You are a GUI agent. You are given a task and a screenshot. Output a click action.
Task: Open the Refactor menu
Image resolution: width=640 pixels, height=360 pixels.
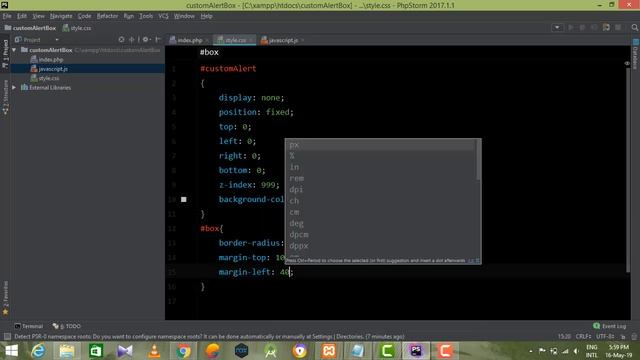107,16
